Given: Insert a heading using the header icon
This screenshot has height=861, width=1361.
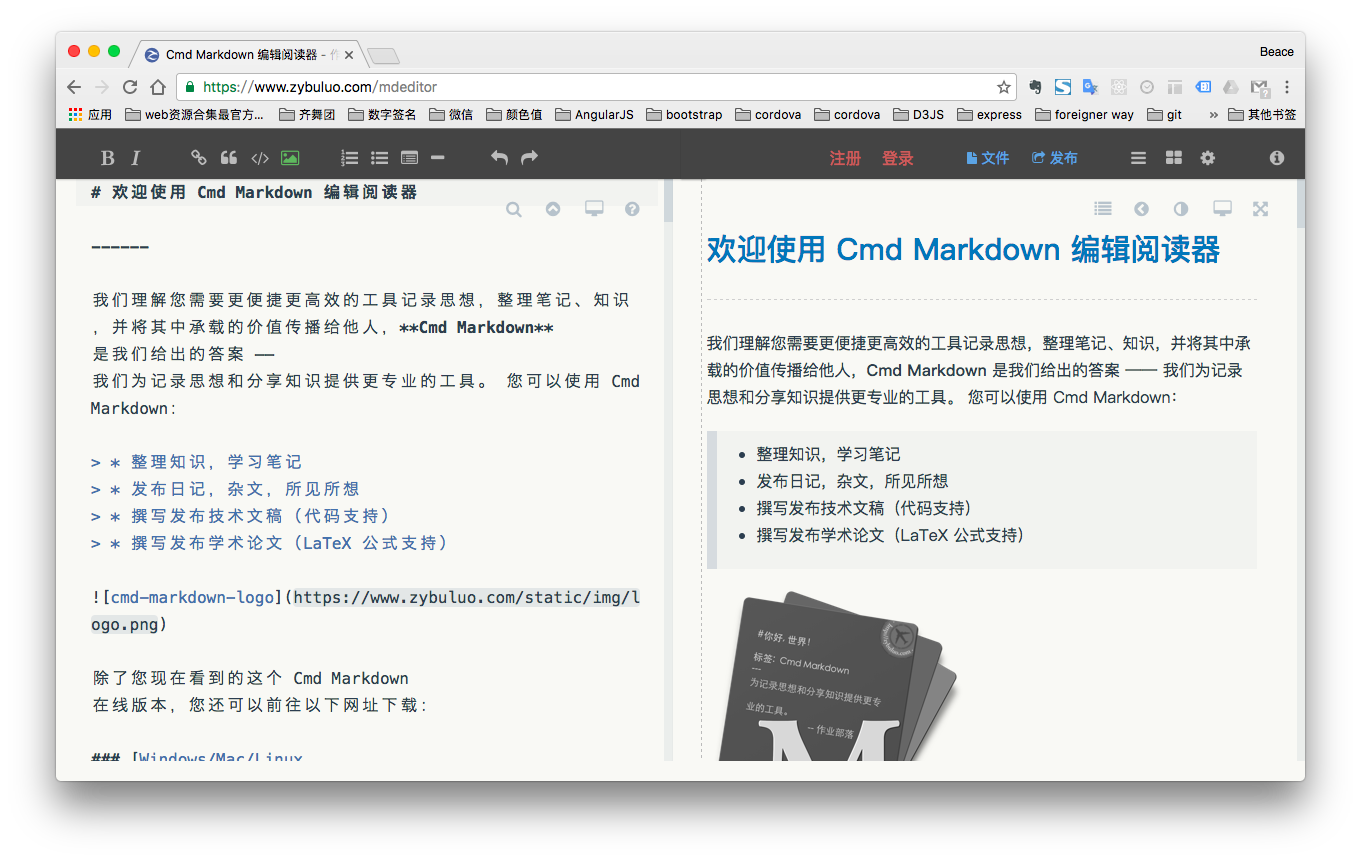Looking at the screenshot, I should (x=409, y=158).
